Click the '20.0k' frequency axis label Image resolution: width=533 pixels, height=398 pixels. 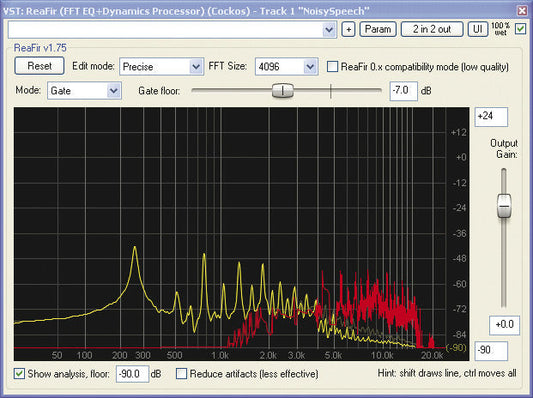pyautogui.click(x=432, y=356)
